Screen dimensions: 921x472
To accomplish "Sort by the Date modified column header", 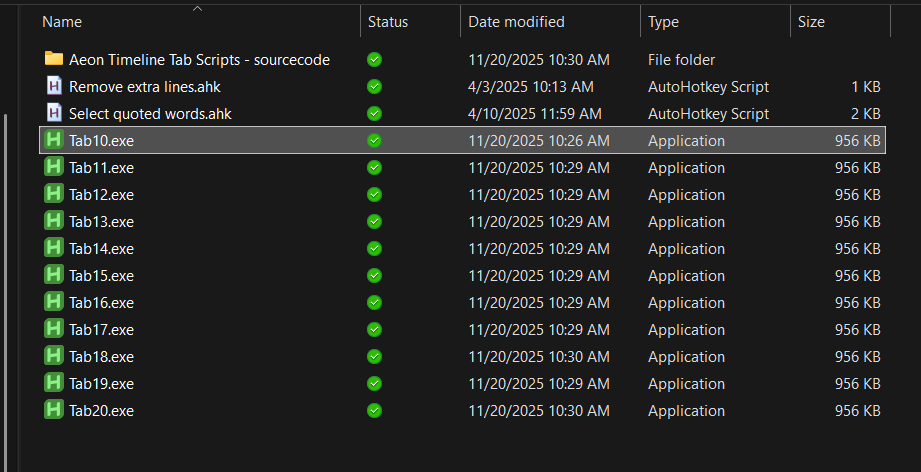I will 516,22.
